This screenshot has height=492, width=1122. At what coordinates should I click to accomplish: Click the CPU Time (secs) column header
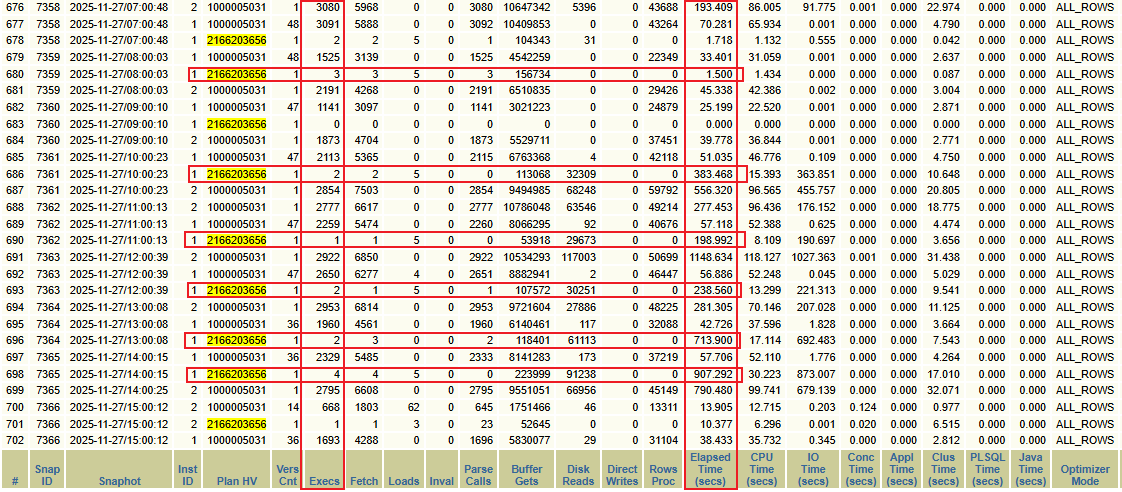pyautogui.click(x=761, y=469)
